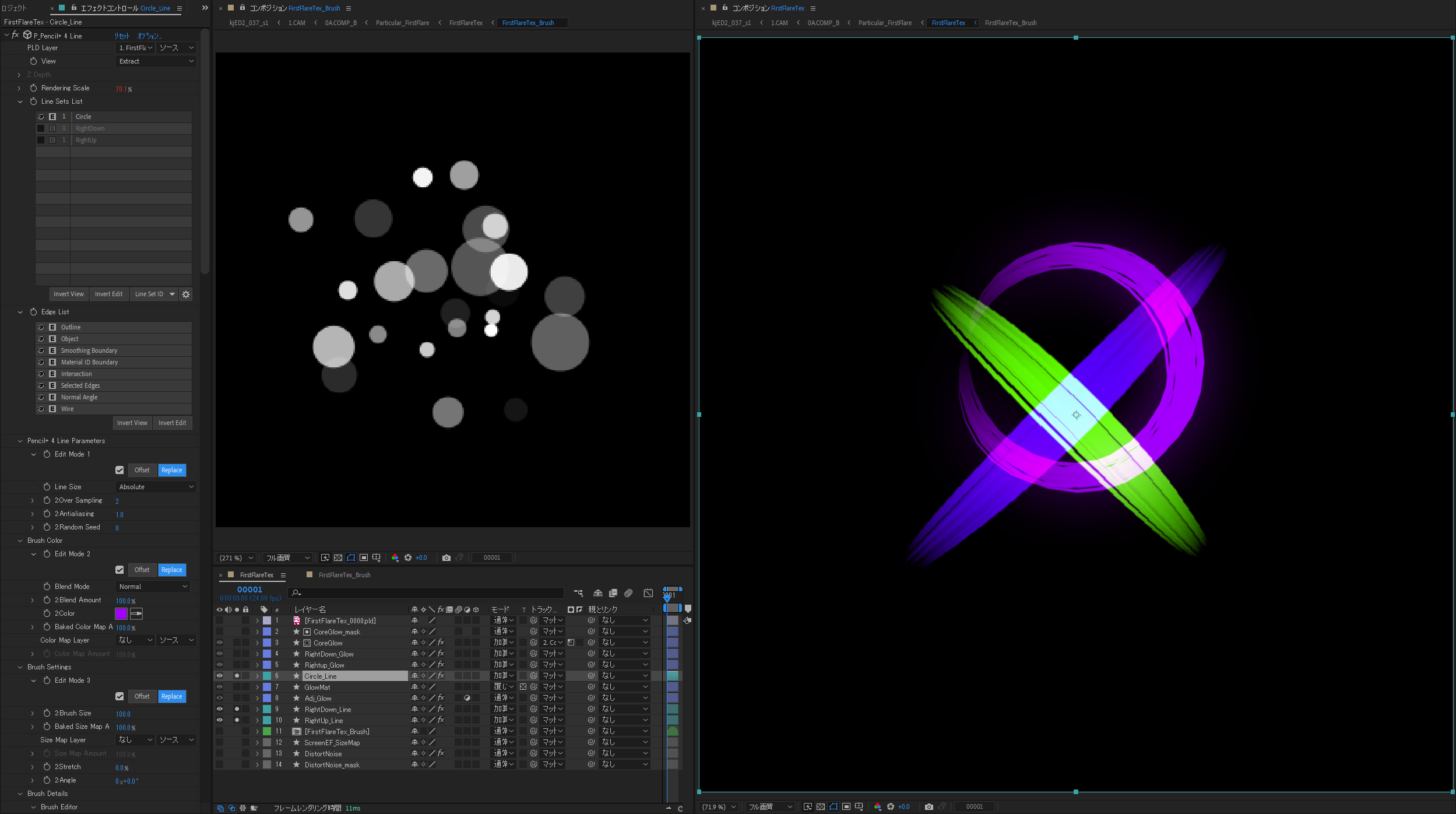Click Invert View under Line Sets List
This screenshot has height=814, width=1456.
[x=68, y=294]
